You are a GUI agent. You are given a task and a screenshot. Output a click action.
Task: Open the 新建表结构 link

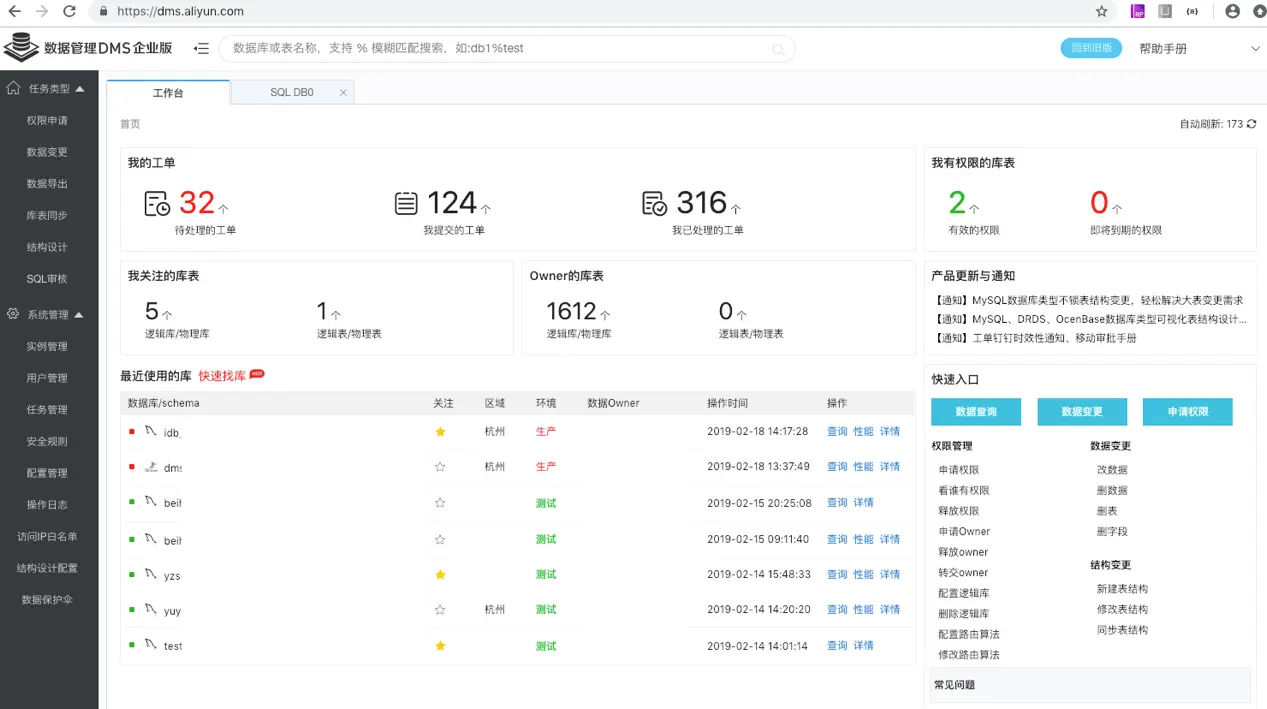tap(1122, 589)
